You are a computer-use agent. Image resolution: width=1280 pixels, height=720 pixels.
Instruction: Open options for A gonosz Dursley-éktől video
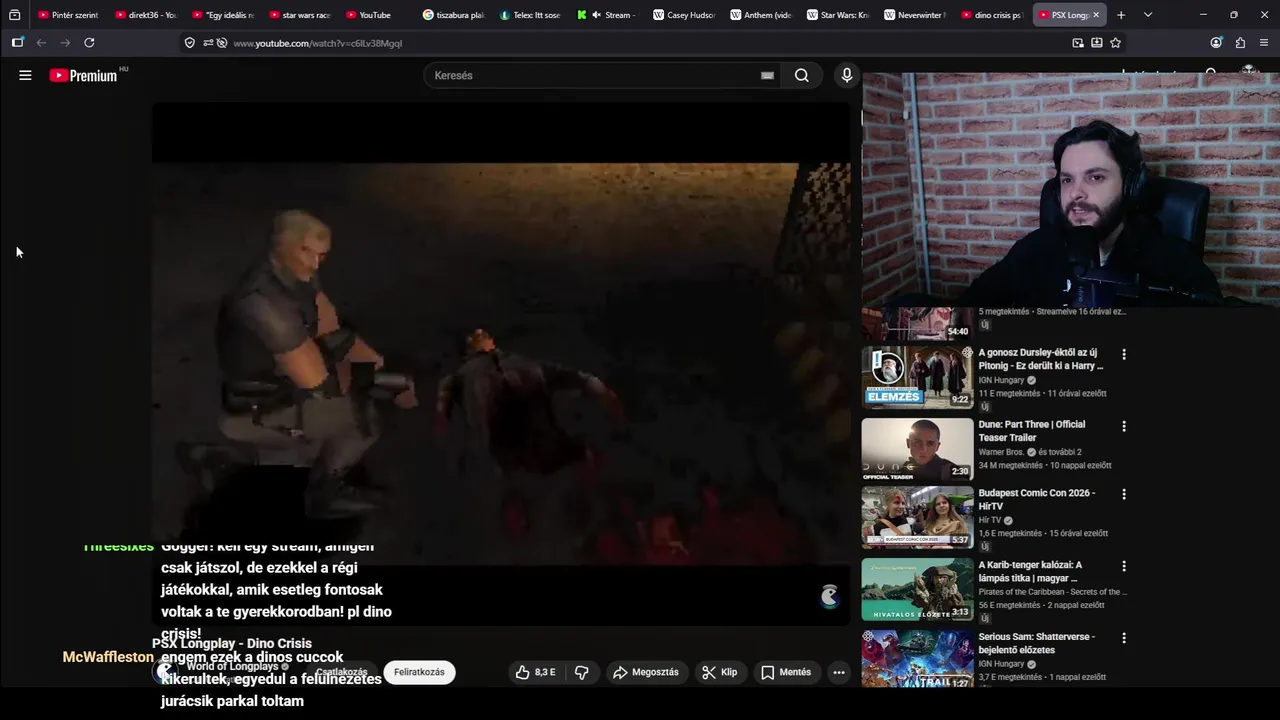pyautogui.click(x=1124, y=354)
